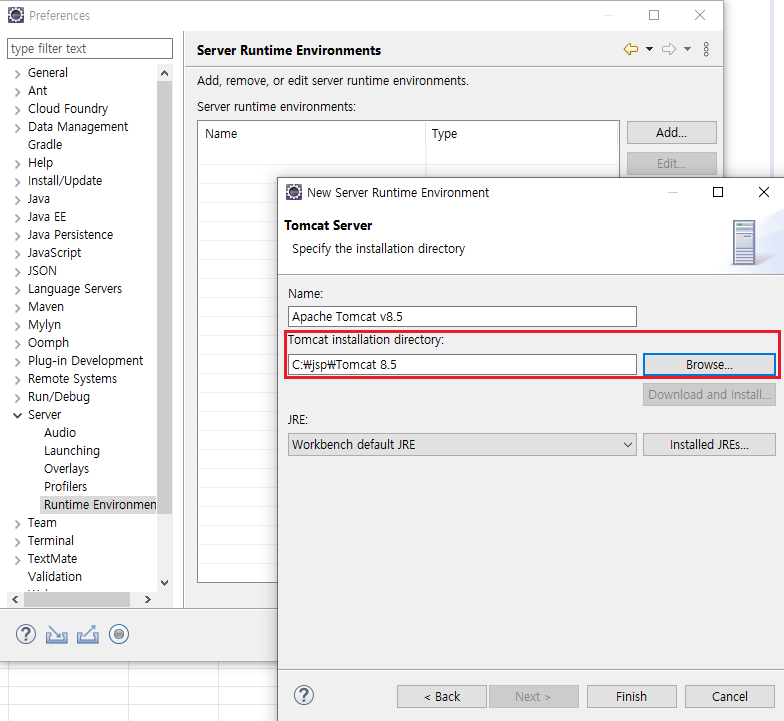This screenshot has height=721, width=784.
Task: Click the Oomph preference recorder icon
Action: click(119, 634)
